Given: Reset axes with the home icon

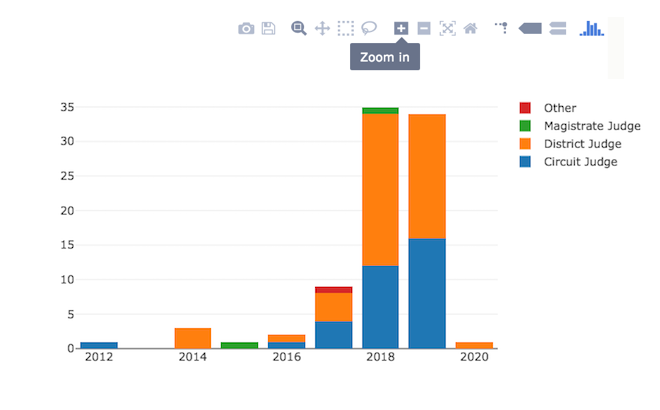Looking at the screenshot, I should point(471,29).
